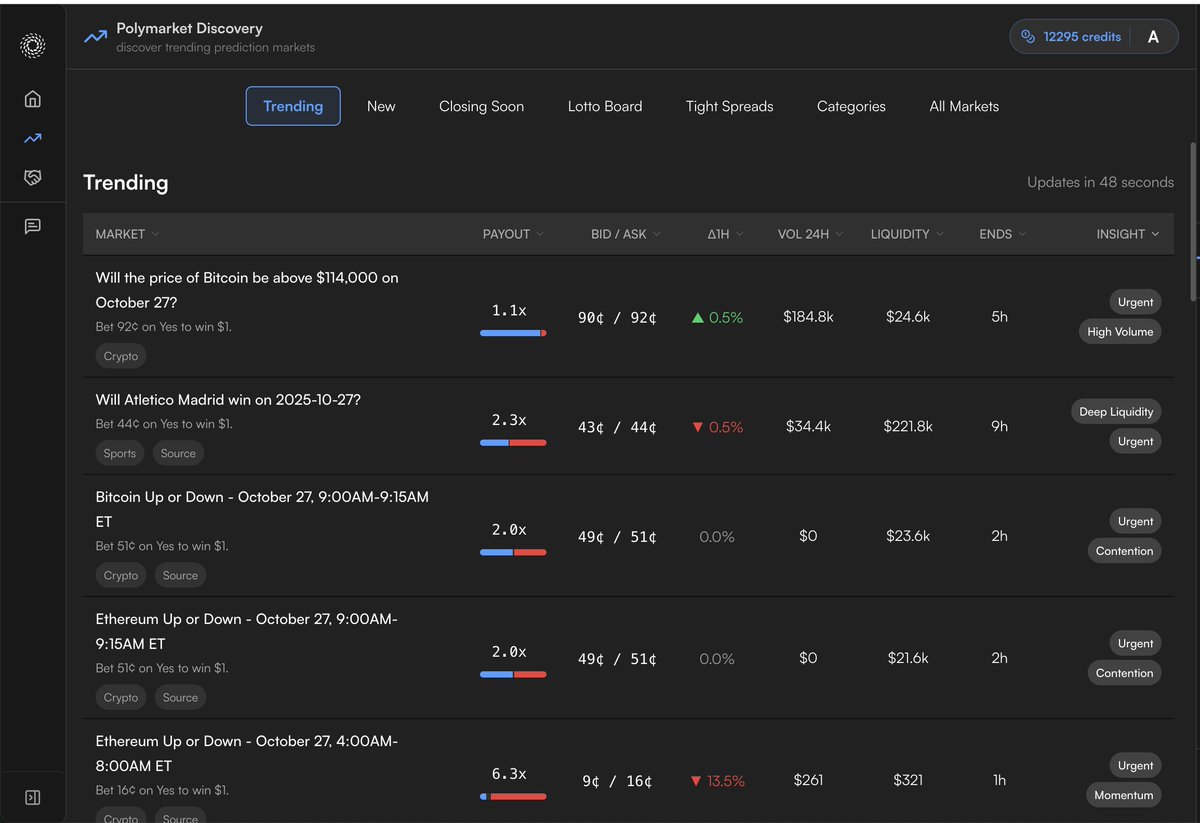Image resolution: width=1200 pixels, height=823 pixels.
Task: Click the coins icon inside the credits button
Action: tap(1027, 36)
